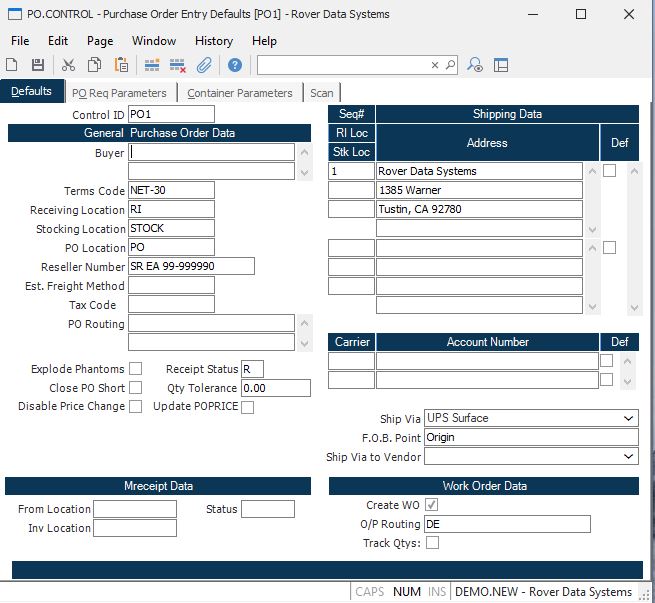Click the Cut scissors icon
The image size is (655, 603).
point(68,65)
